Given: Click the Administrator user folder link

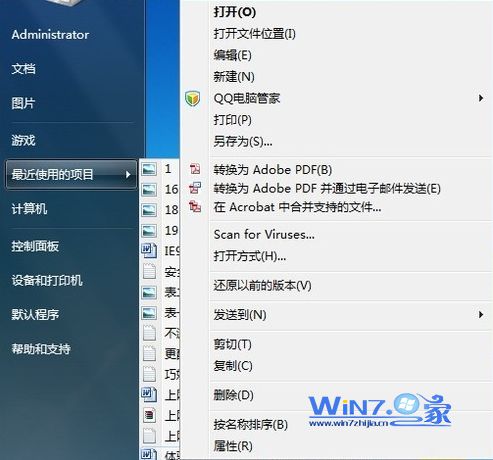Looking at the screenshot, I should pyautogui.click(x=50, y=35).
